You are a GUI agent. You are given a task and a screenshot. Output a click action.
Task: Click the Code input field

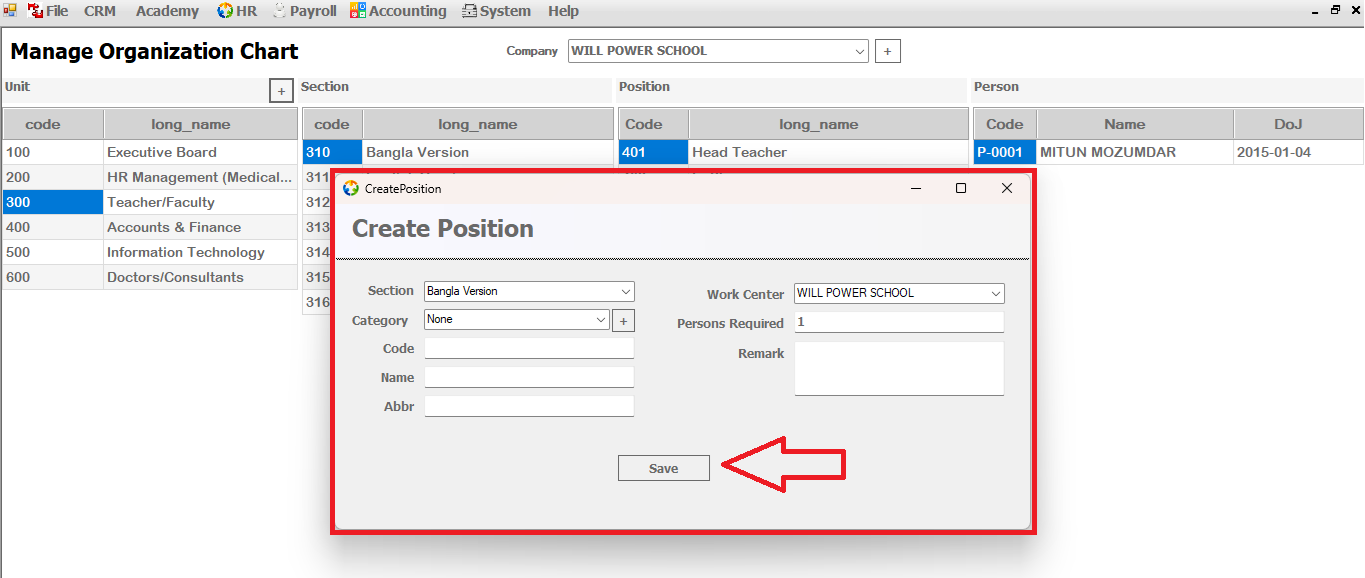point(529,348)
